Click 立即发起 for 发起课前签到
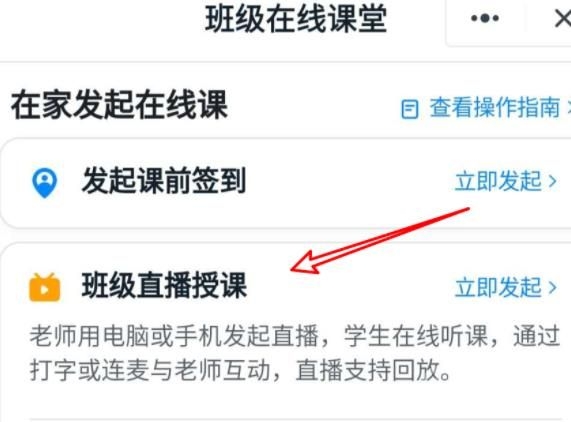 pyautogui.click(x=498, y=181)
